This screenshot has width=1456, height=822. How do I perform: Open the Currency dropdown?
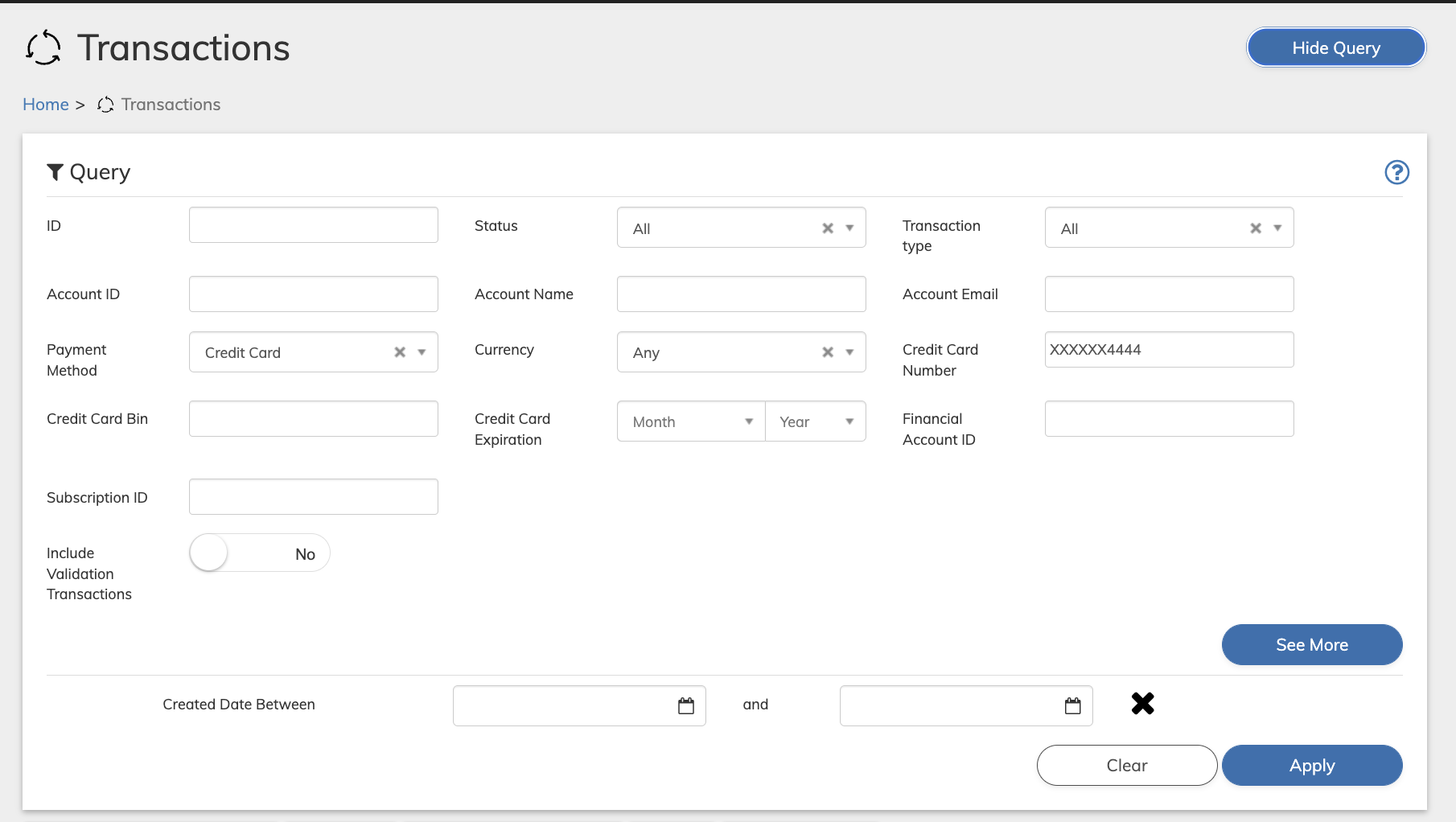pyautogui.click(x=849, y=352)
